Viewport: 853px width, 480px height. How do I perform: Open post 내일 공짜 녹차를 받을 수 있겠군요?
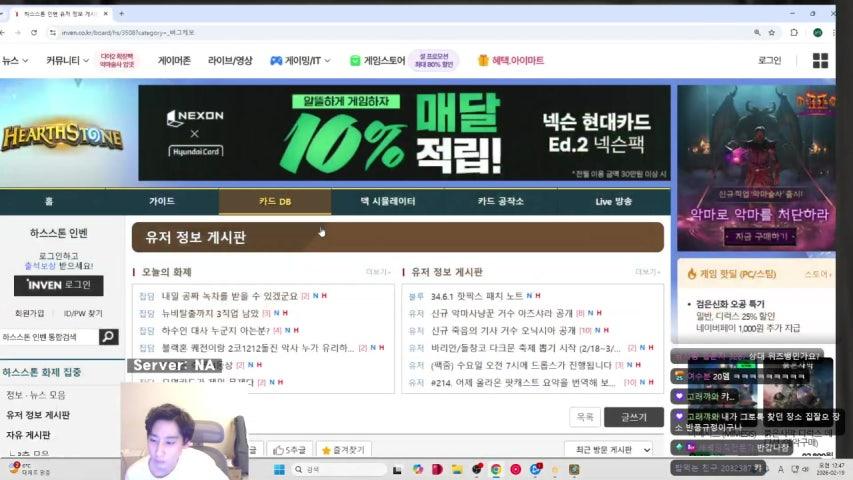(x=230, y=296)
